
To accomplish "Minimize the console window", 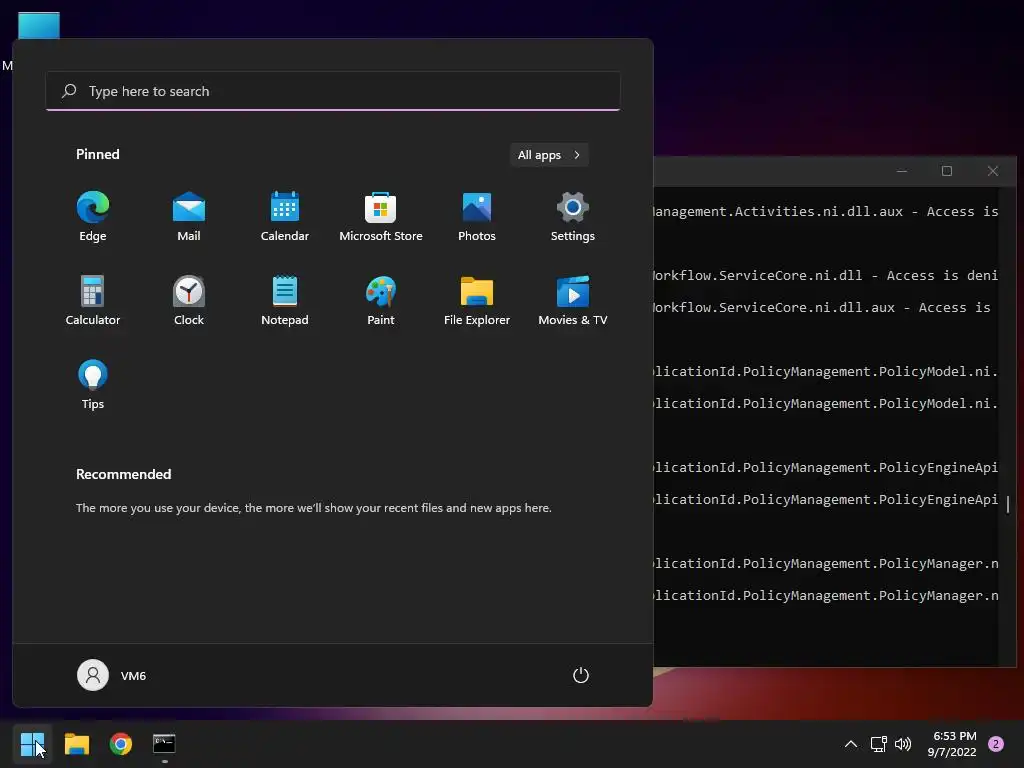I will click(902, 171).
